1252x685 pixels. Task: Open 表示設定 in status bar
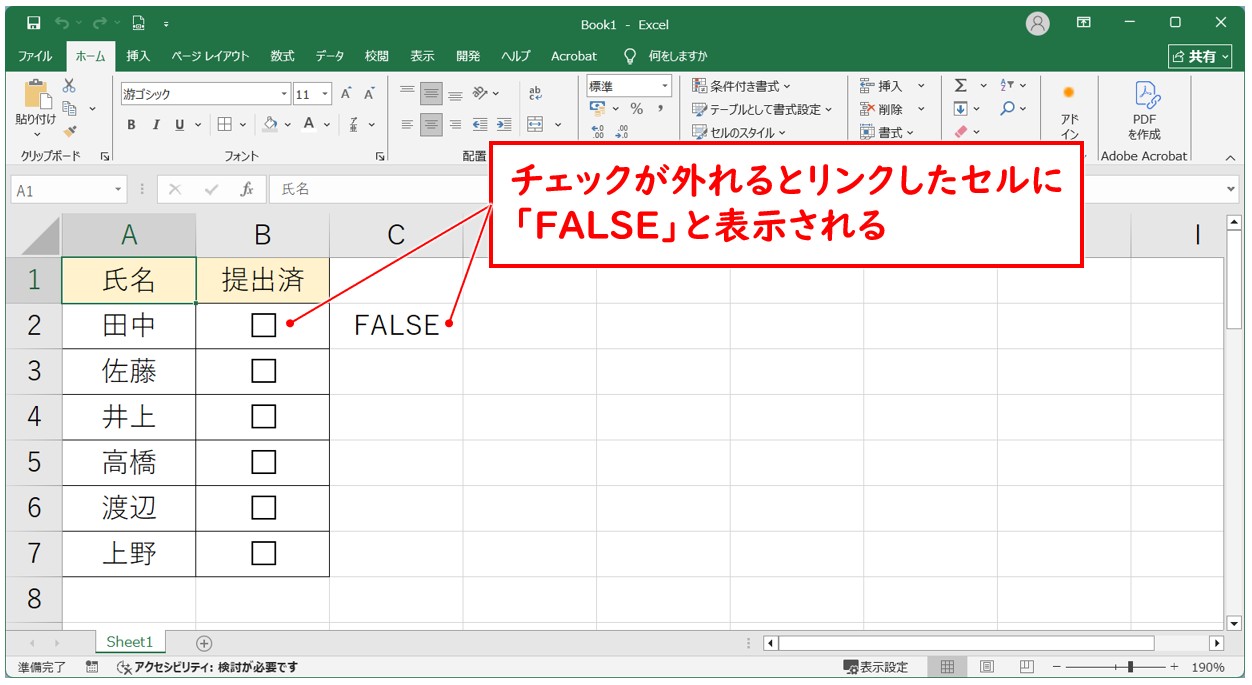tap(876, 667)
